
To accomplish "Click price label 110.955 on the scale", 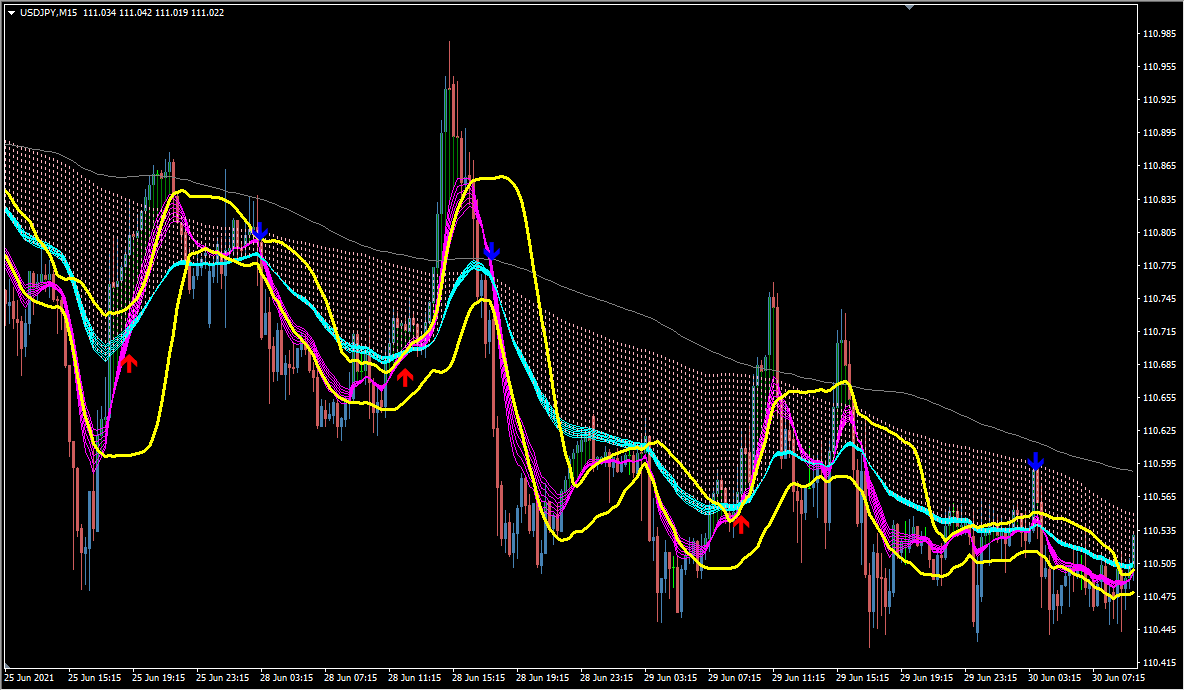I will 1159,67.
